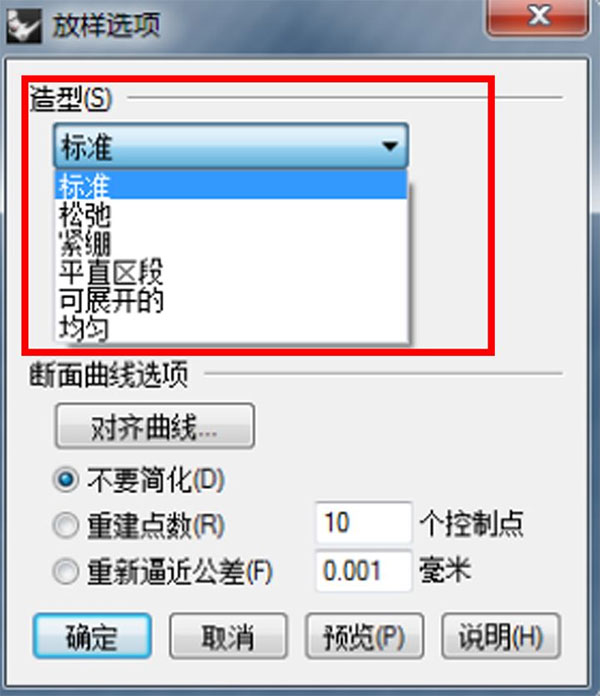Click the 预览(P) preview button
The width and height of the screenshot is (600, 696).
(x=364, y=636)
